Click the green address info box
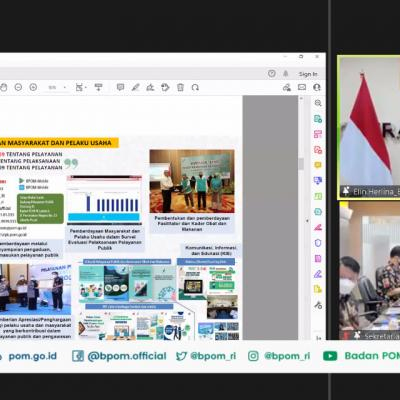 40,209
